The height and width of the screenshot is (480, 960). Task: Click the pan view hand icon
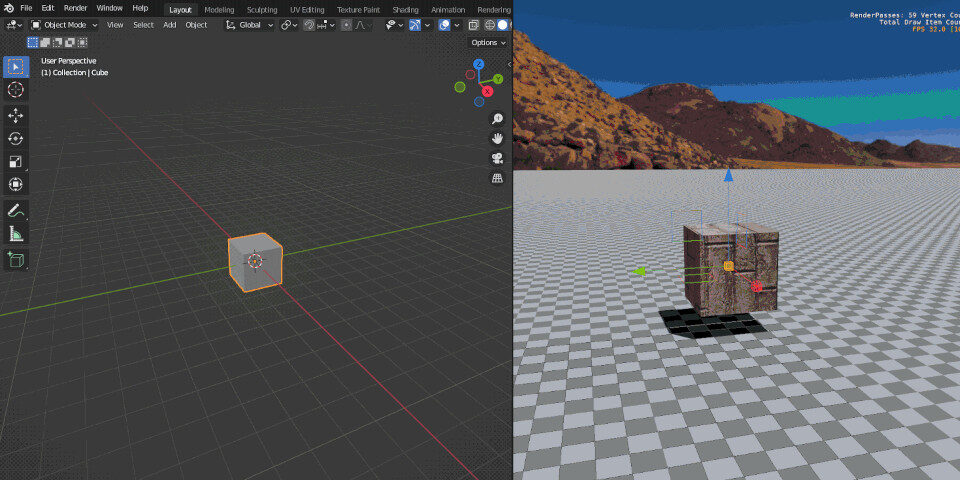pyautogui.click(x=497, y=138)
